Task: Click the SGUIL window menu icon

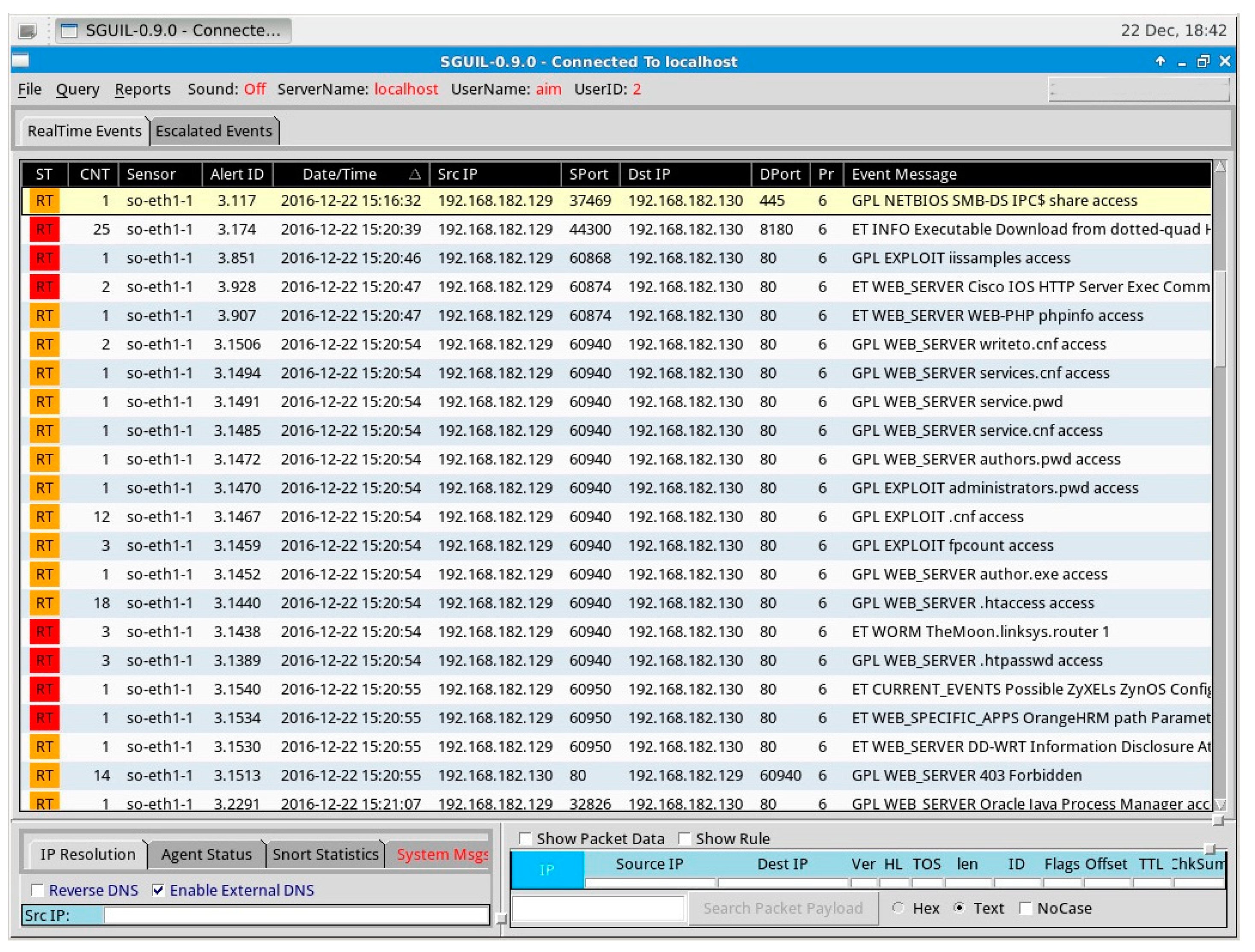Action: click(21, 60)
